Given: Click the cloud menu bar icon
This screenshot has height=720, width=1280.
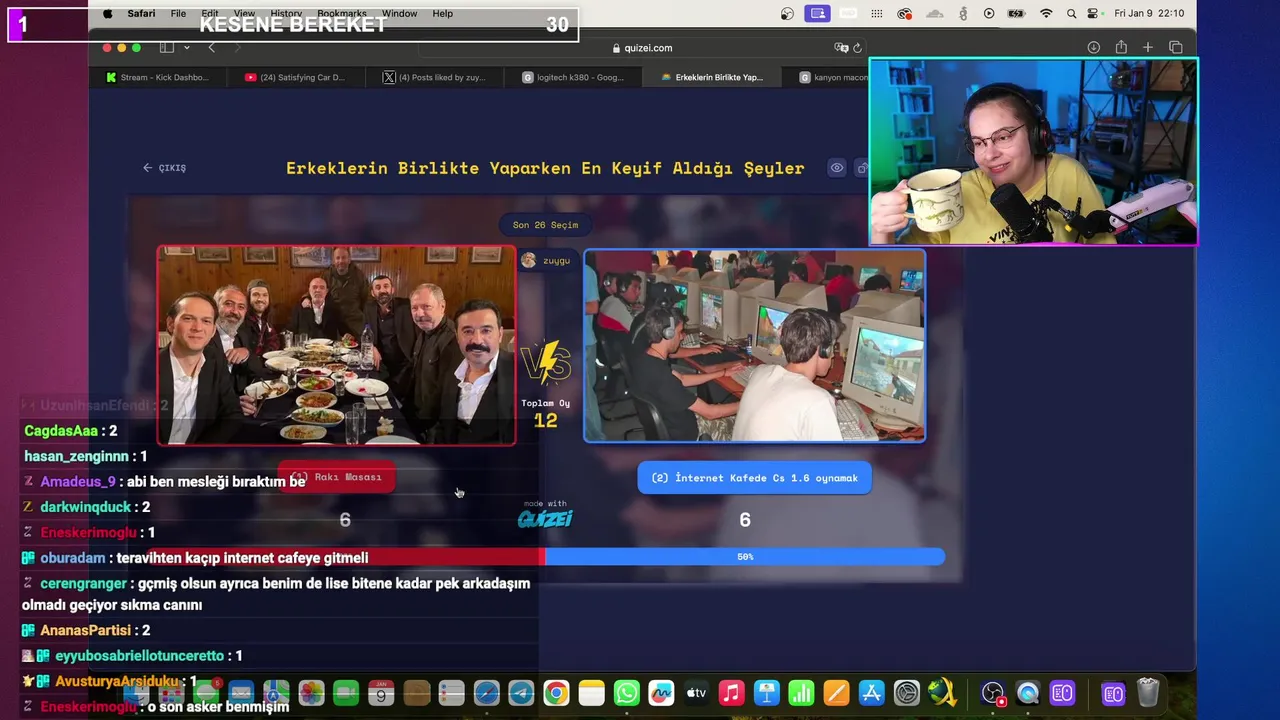Looking at the screenshot, I should (x=935, y=14).
